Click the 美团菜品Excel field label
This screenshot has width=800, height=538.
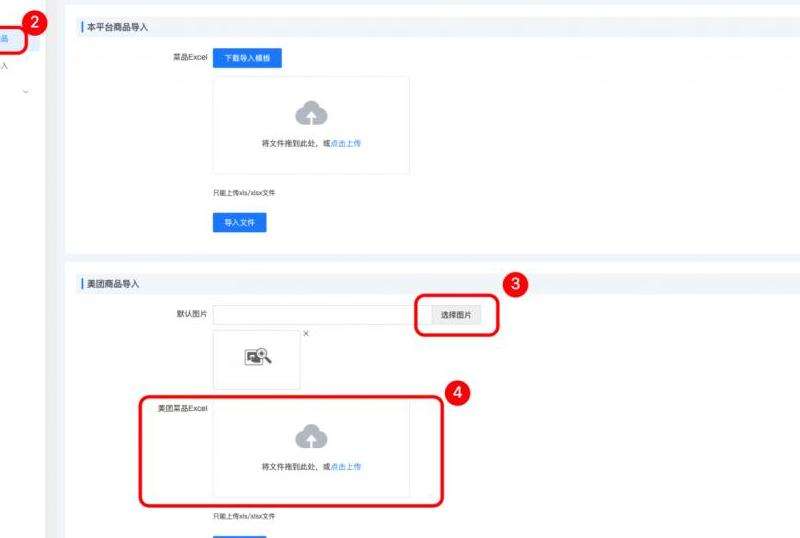(182, 409)
